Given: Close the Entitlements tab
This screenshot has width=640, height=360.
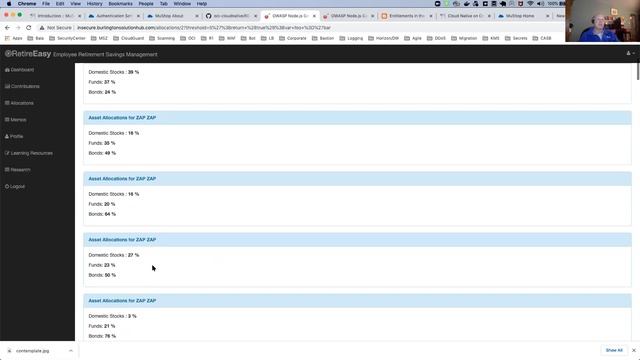Looking at the screenshot, I should (x=431, y=16).
